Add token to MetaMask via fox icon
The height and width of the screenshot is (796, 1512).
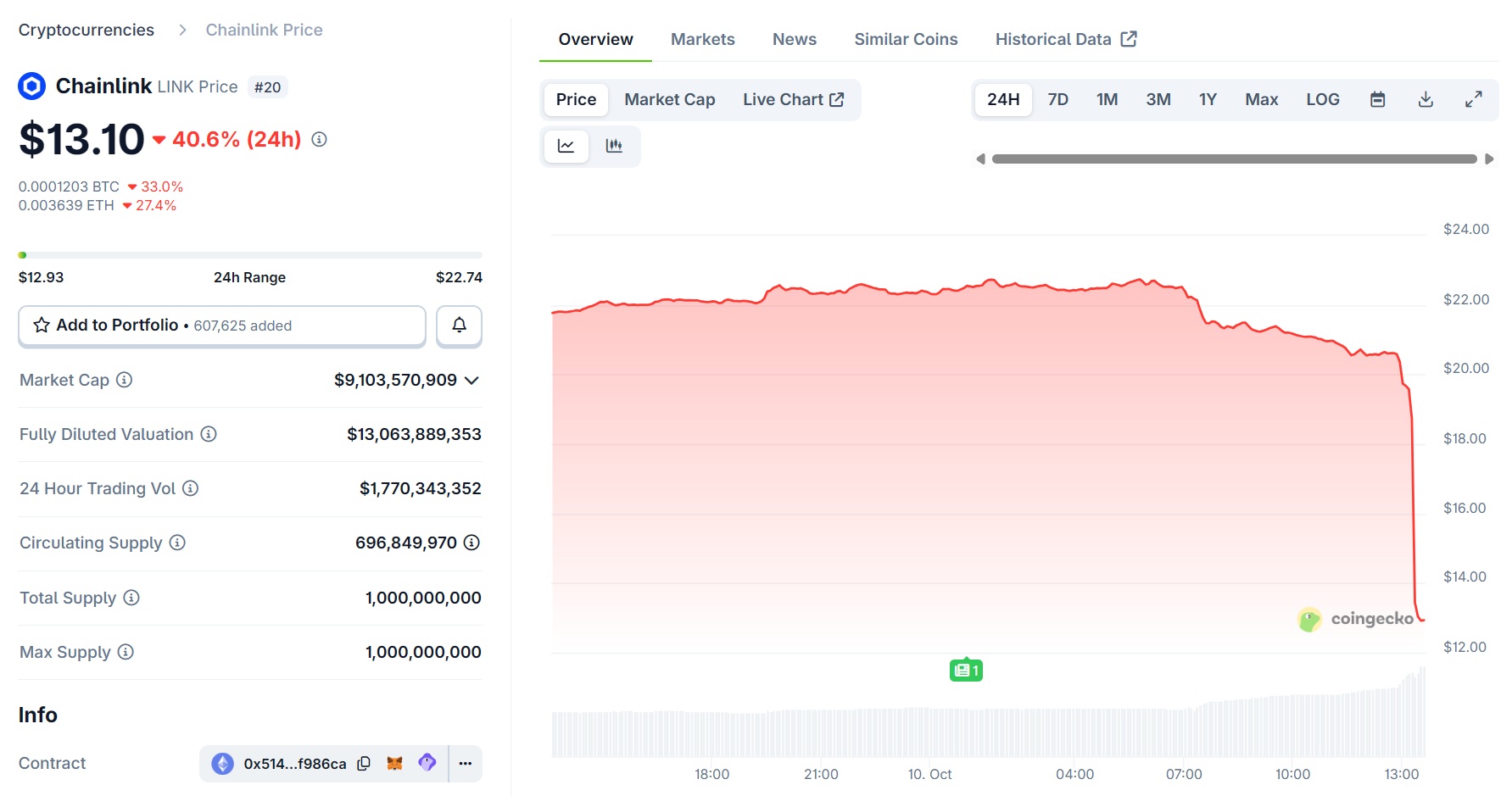394,763
